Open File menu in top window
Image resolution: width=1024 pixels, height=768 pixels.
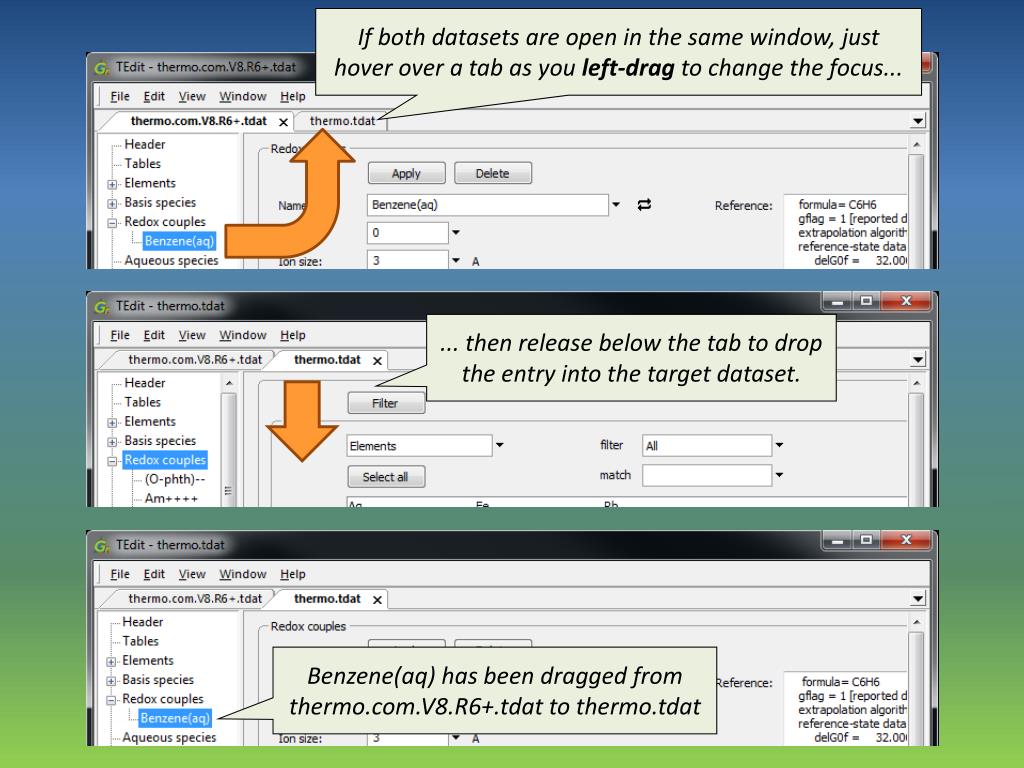tap(120, 97)
